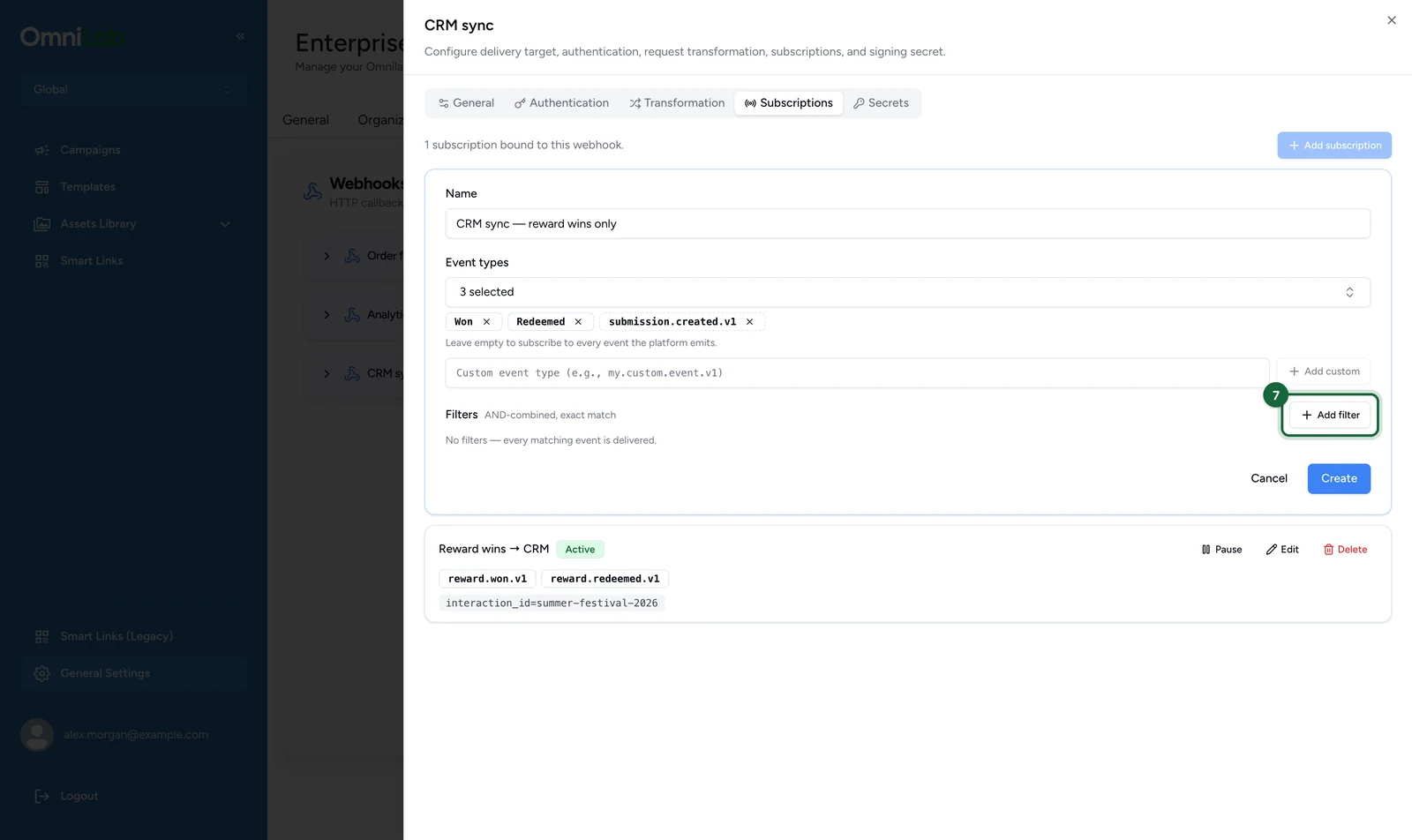Edit the subscription Name field
Image resolution: width=1412 pixels, height=840 pixels.
907,224
